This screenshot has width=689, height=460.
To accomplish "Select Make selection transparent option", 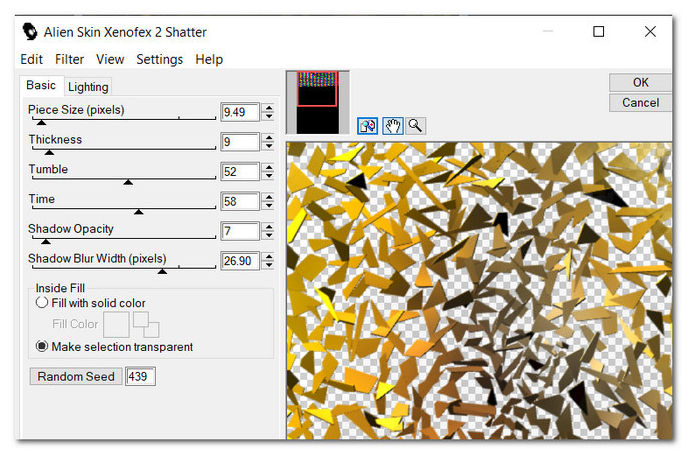I will (x=42, y=347).
